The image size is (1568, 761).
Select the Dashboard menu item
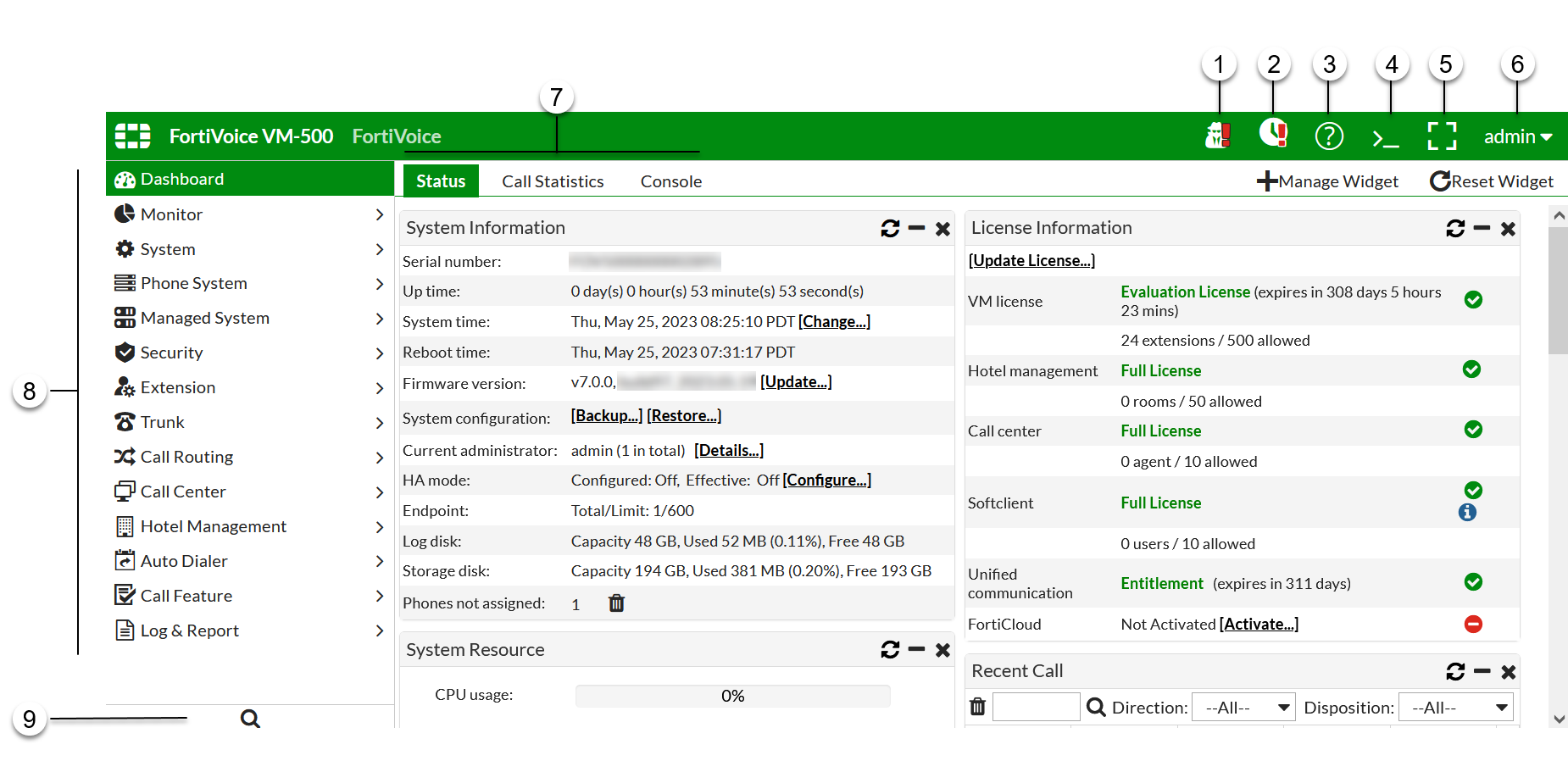coord(250,179)
